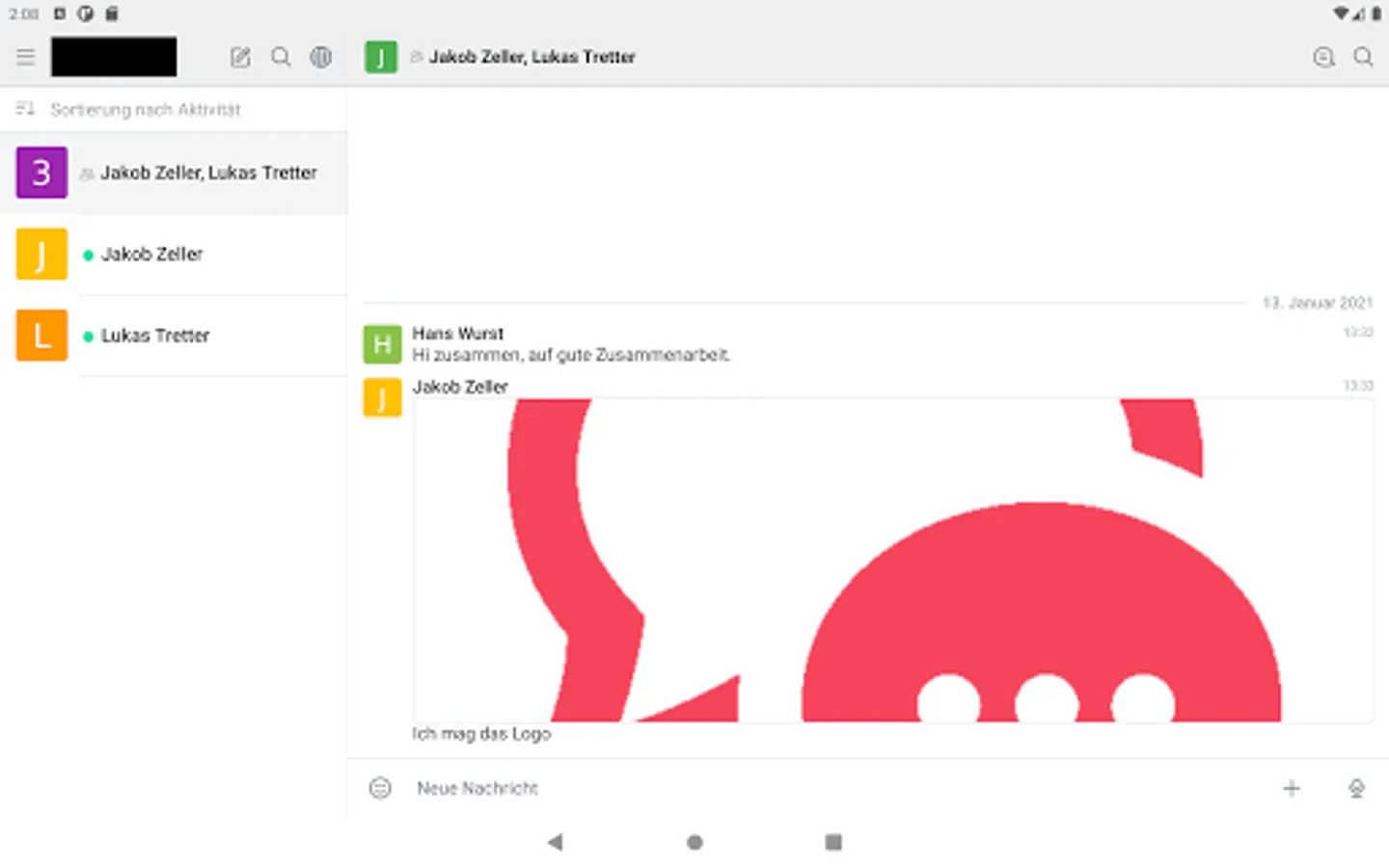Tap Android recent apps button
The image size is (1389, 868).
pos(833,842)
